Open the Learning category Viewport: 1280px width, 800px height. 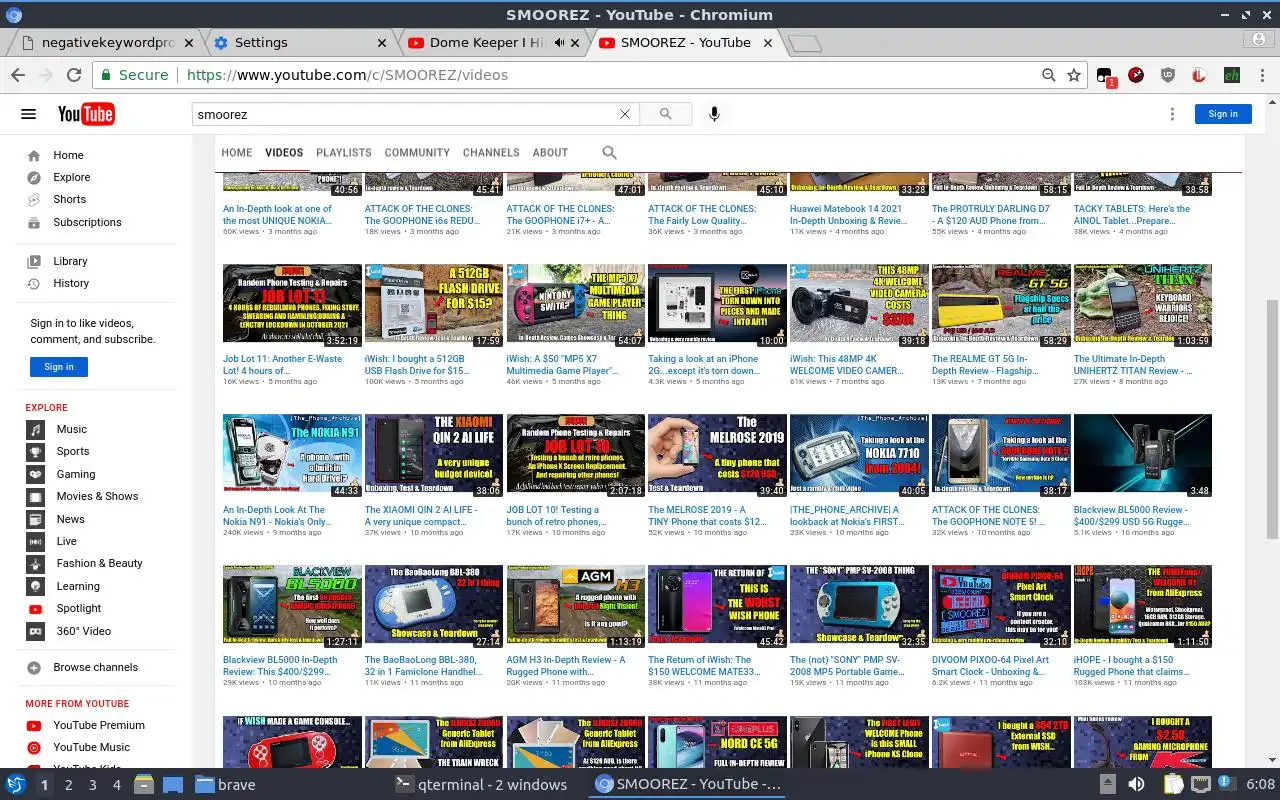coord(78,586)
